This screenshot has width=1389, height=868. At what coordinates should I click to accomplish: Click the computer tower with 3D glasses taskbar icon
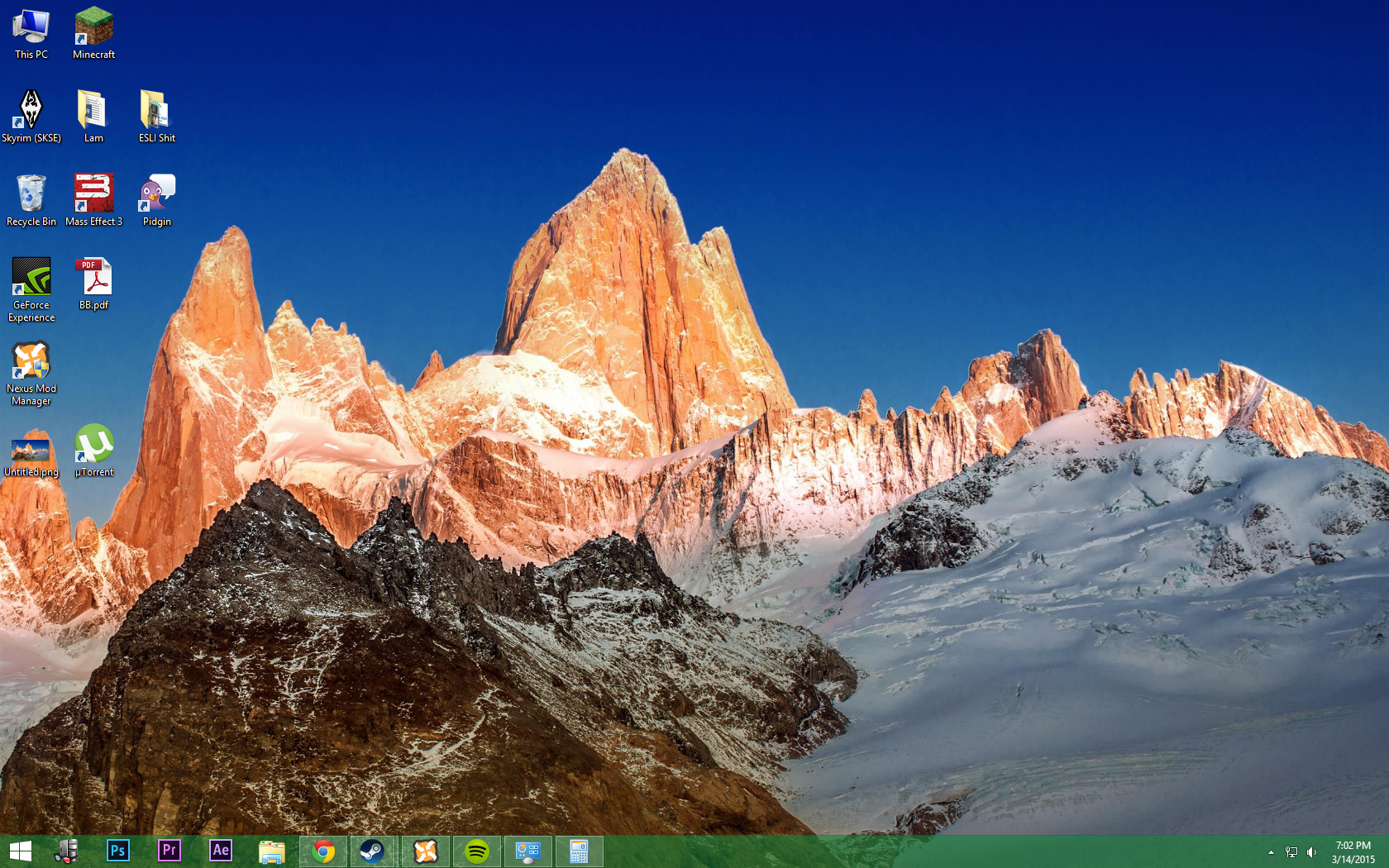pos(66,851)
